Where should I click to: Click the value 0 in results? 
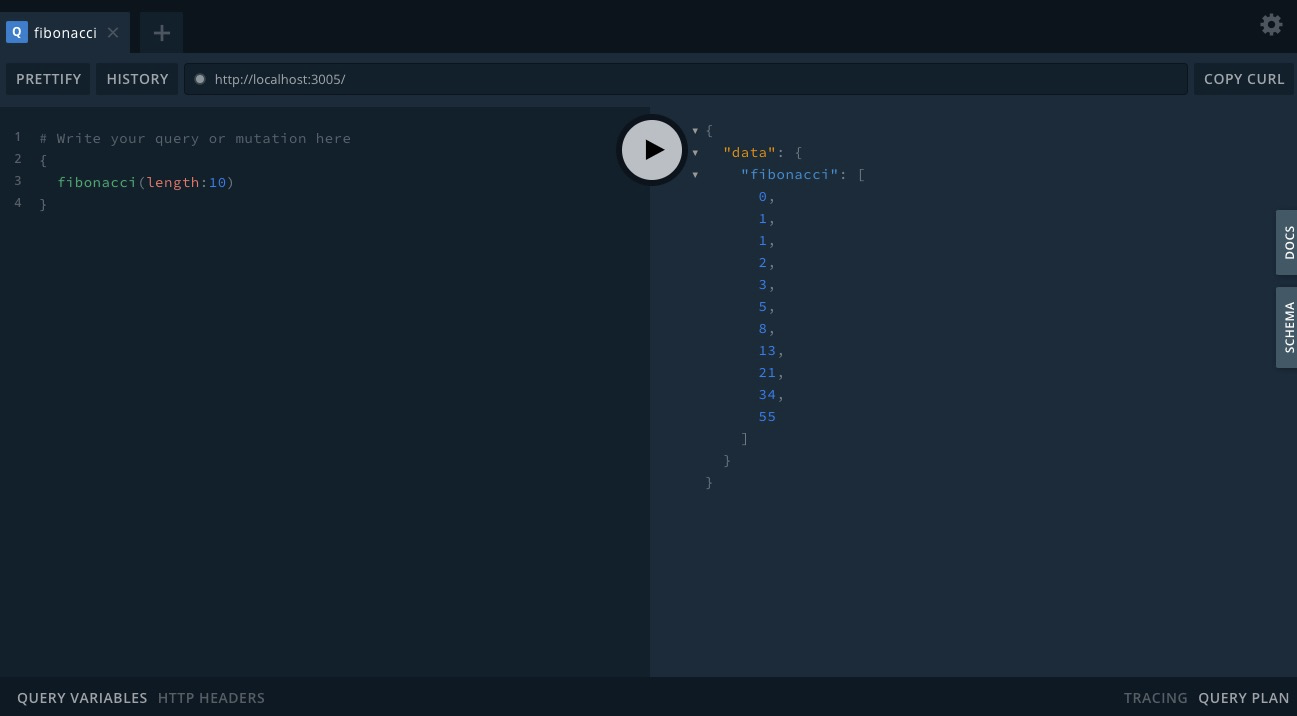pos(762,196)
